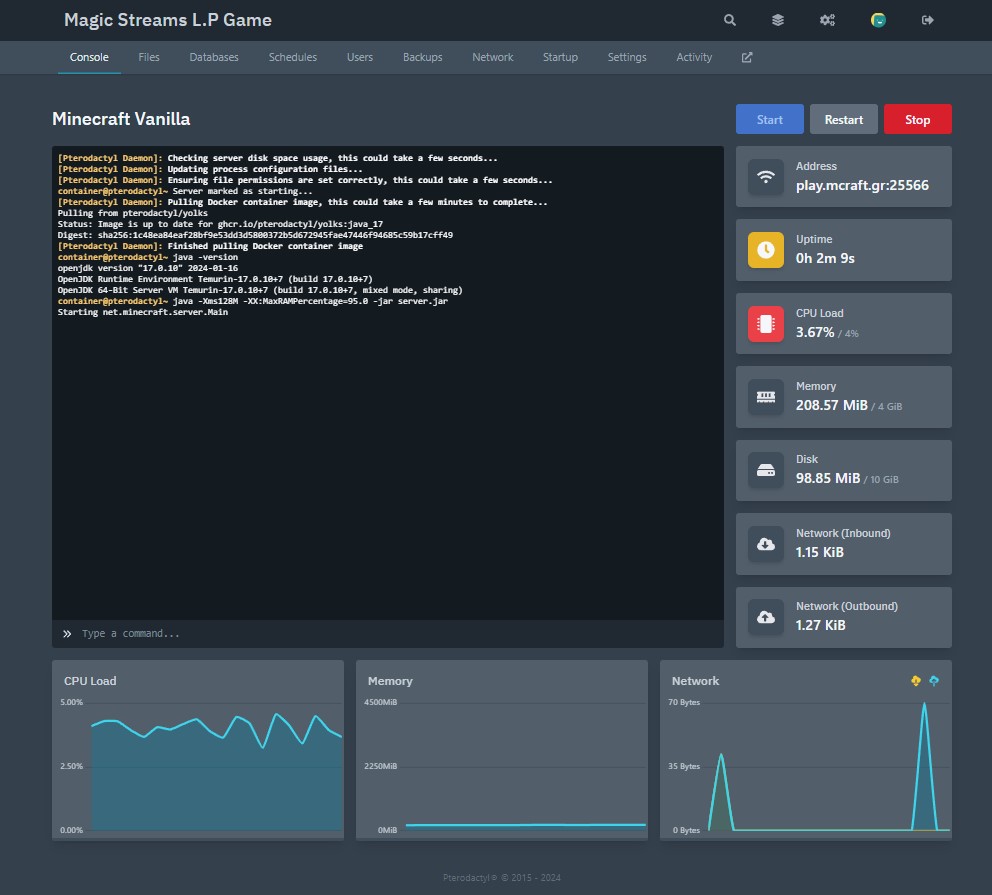Open the Network tab

click(492, 57)
